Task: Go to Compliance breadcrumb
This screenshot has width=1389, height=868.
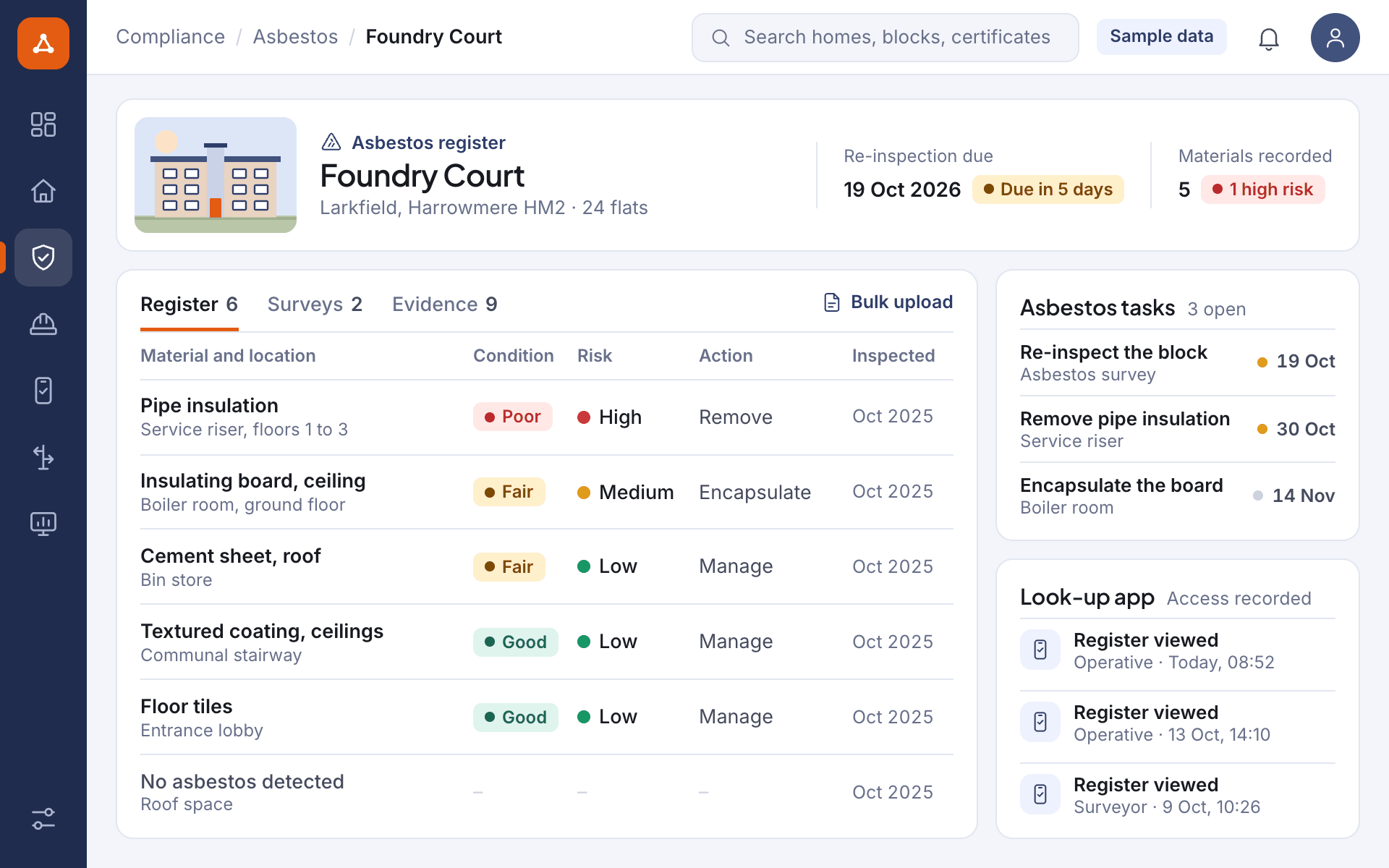Action: coord(170,37)
